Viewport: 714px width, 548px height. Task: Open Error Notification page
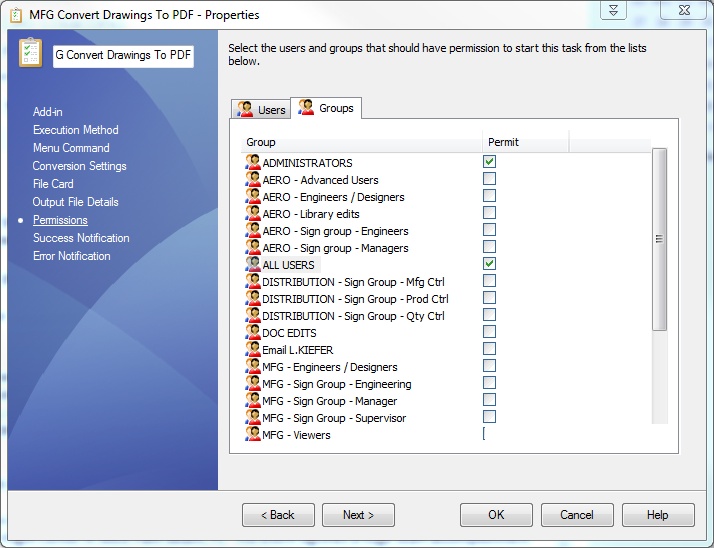71,256
